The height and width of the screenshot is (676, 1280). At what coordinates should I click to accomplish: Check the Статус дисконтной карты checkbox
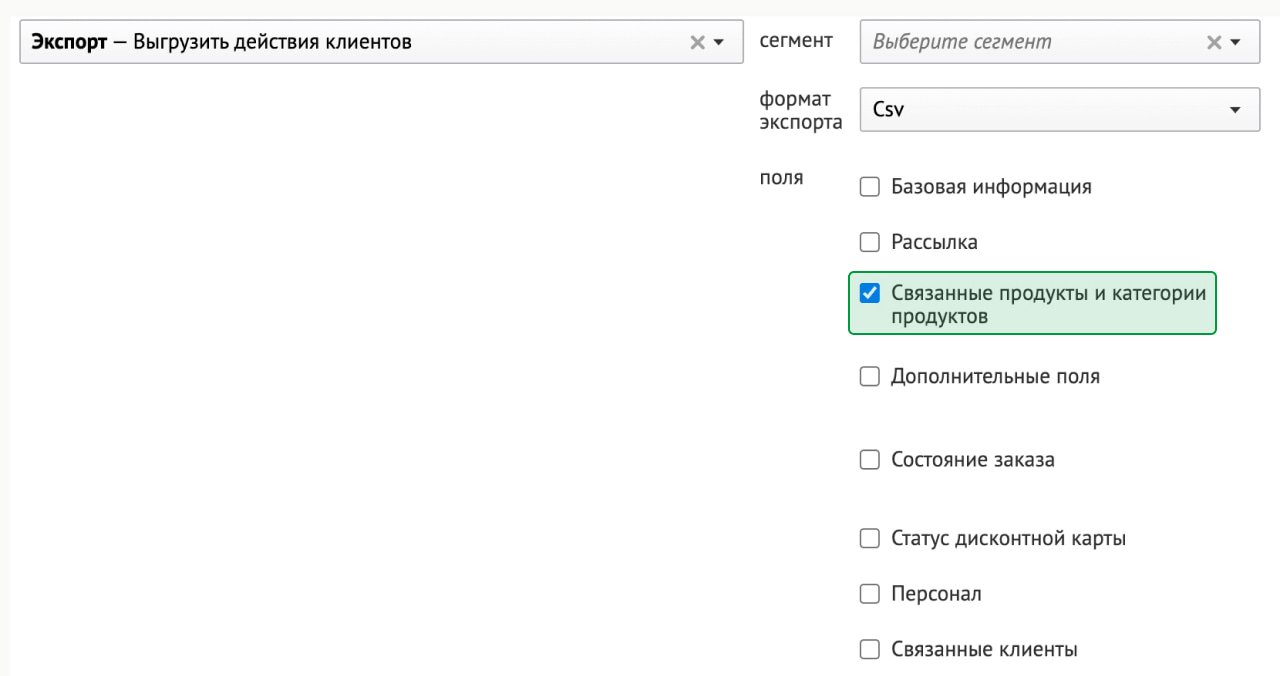870,539
